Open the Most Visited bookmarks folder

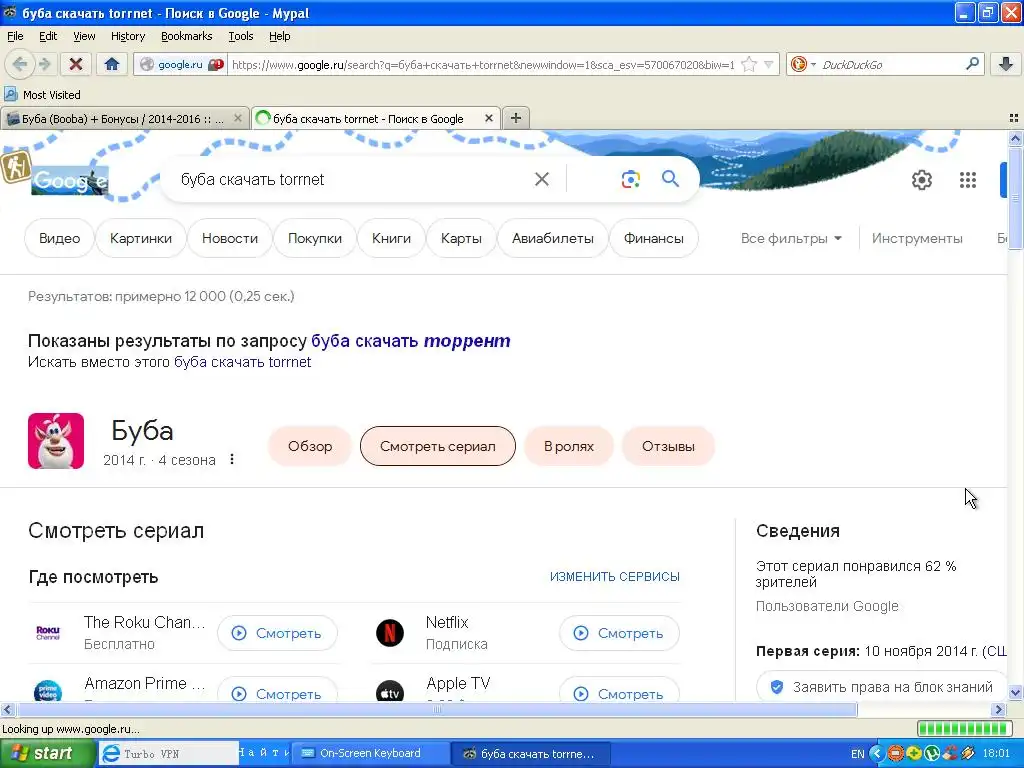pos(42,95)
